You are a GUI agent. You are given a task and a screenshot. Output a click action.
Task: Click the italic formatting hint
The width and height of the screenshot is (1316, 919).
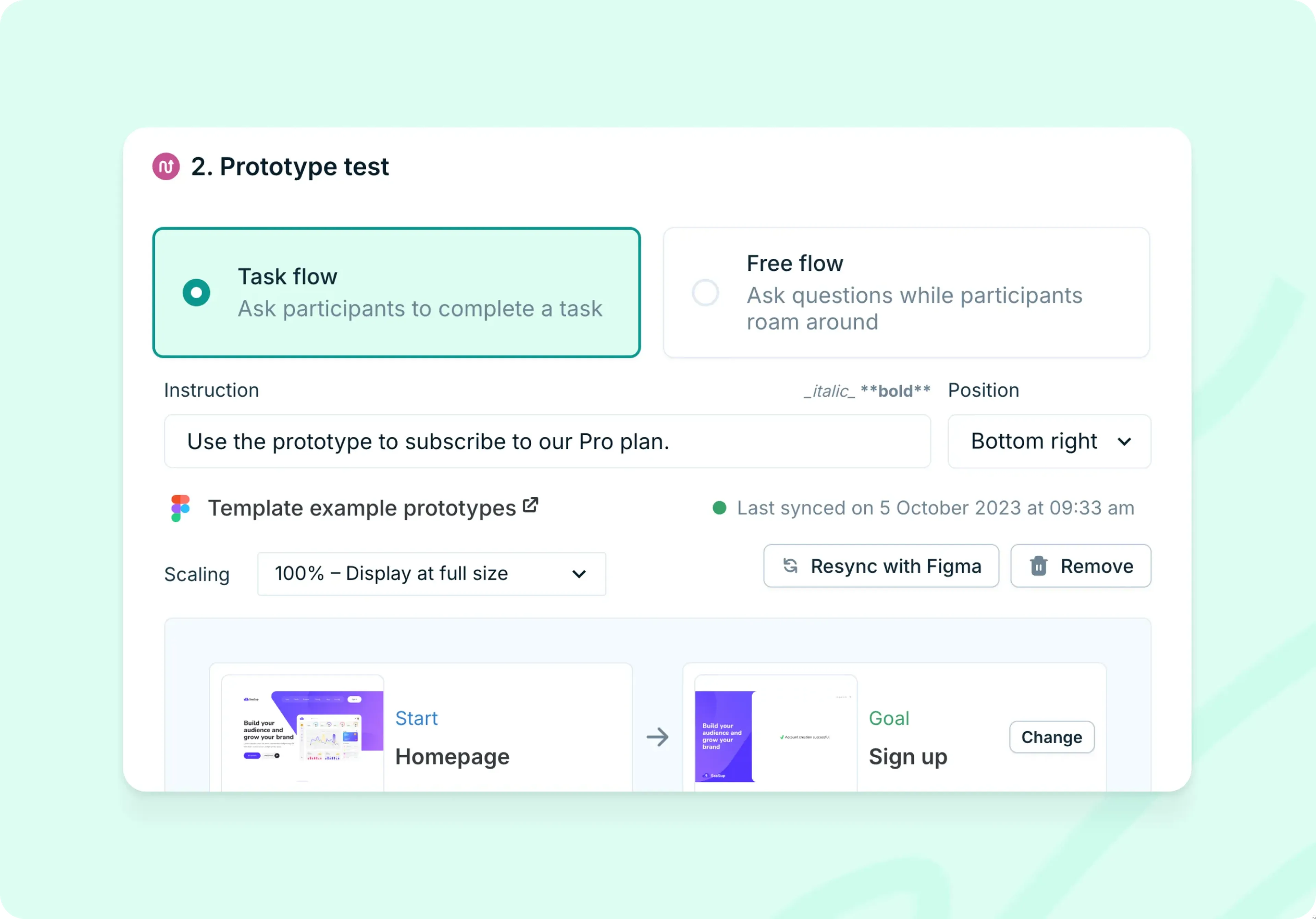[x=829, y=391]
